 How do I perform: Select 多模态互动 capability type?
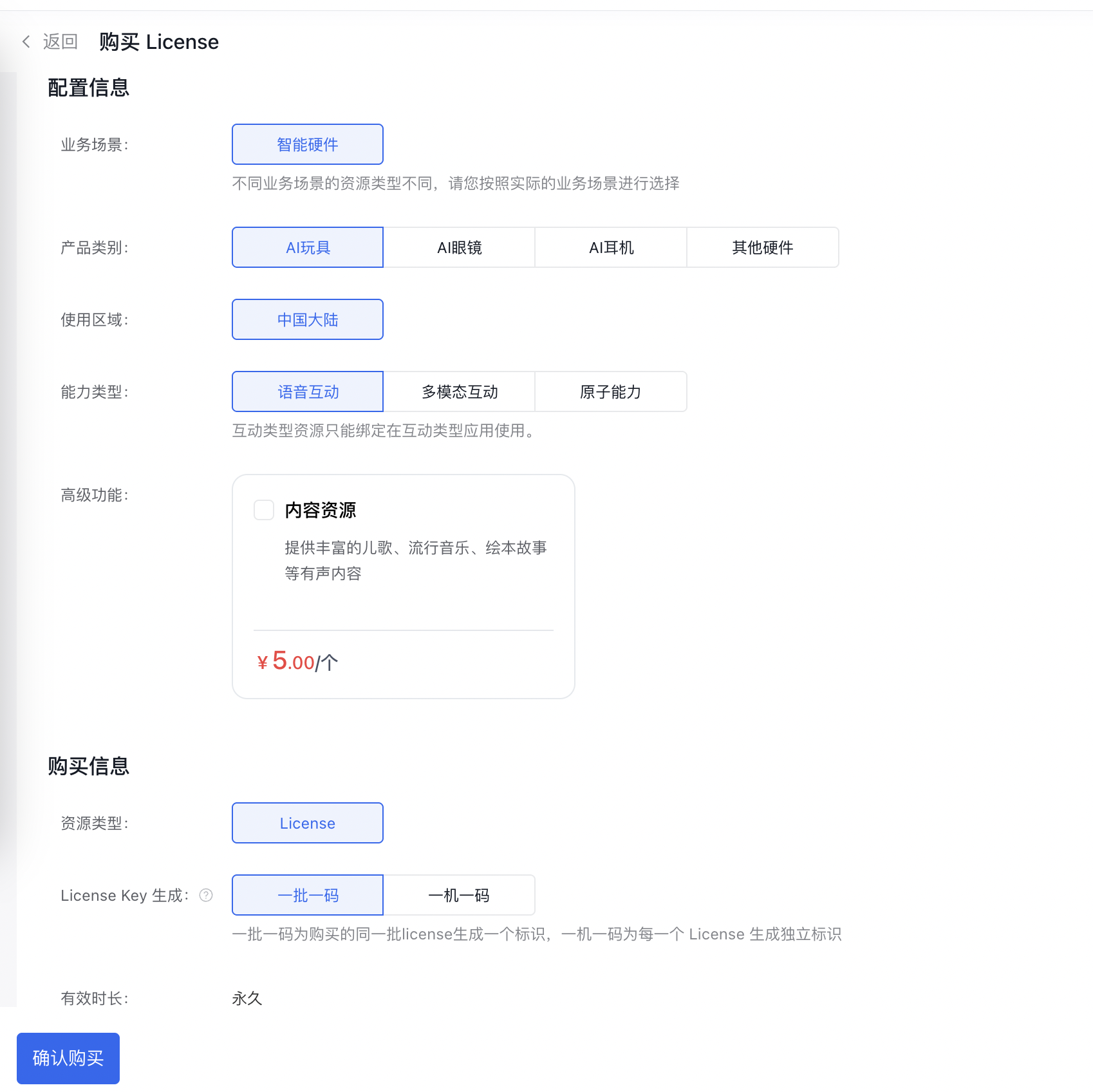pos(460,391)
